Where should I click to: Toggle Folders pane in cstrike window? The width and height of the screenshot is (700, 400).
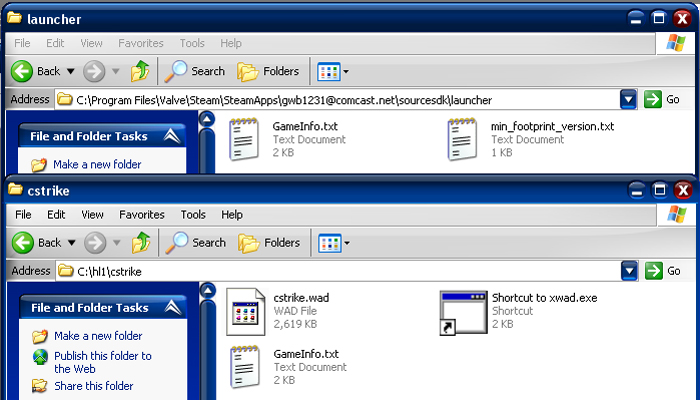click(269, 242)
